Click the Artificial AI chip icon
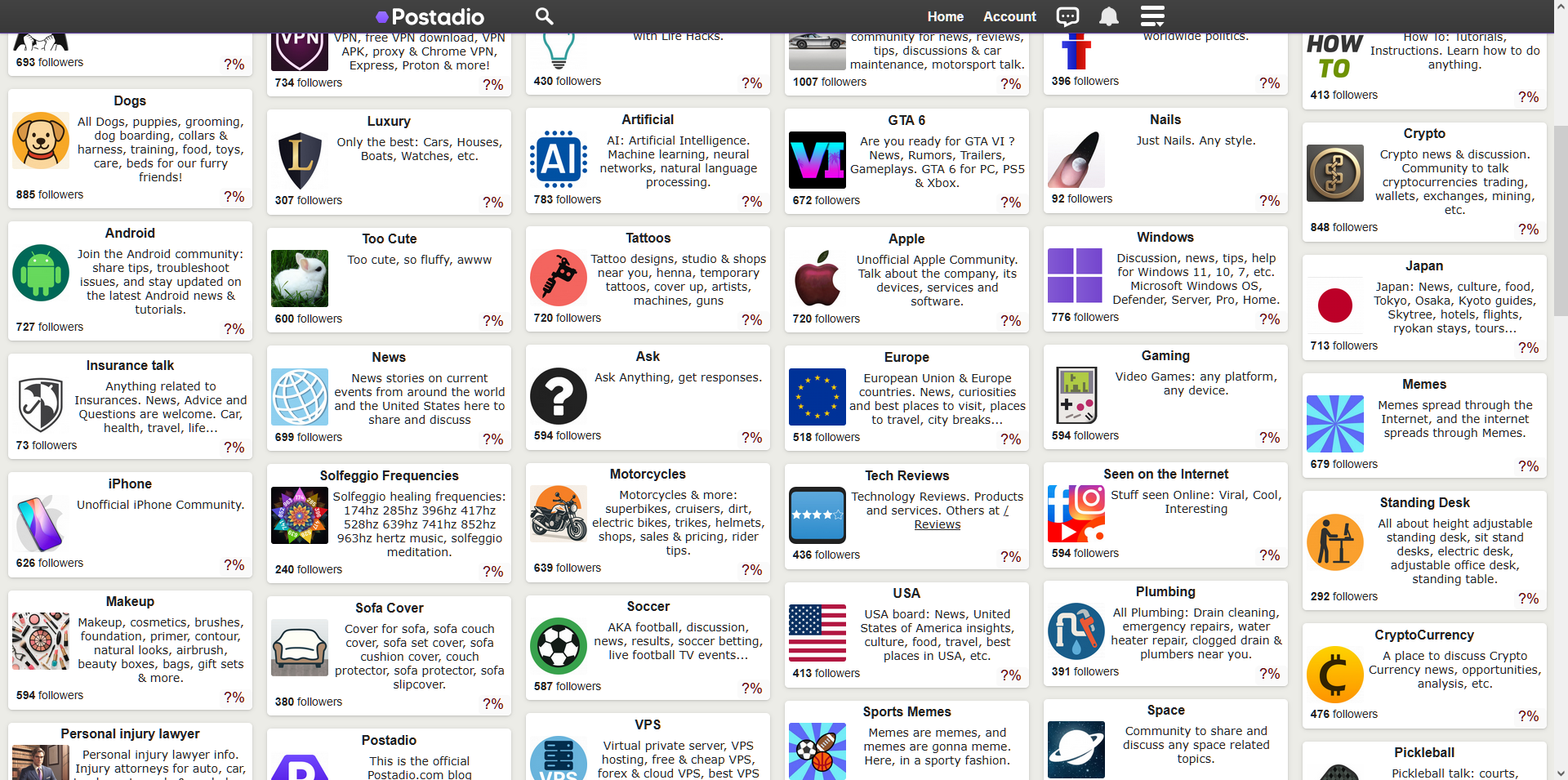 coord(559,159)
